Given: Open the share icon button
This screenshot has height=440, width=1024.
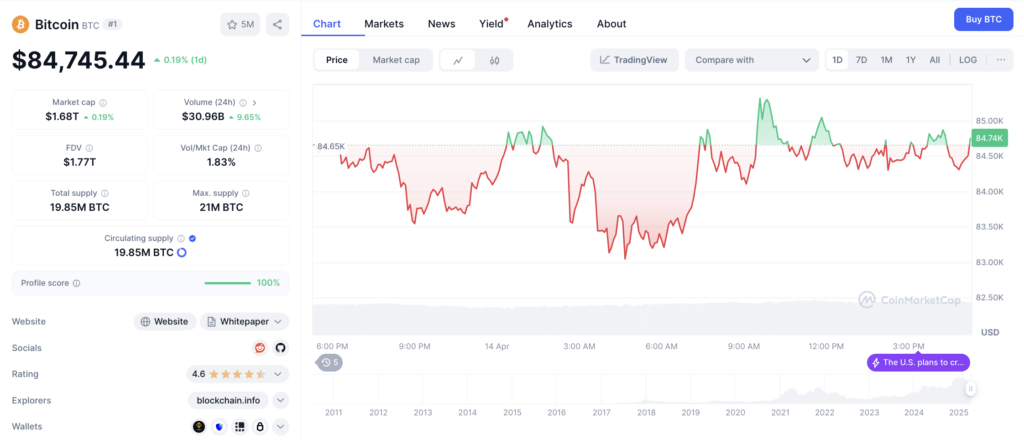Looking at the screenshot, I should pos(278,25).
